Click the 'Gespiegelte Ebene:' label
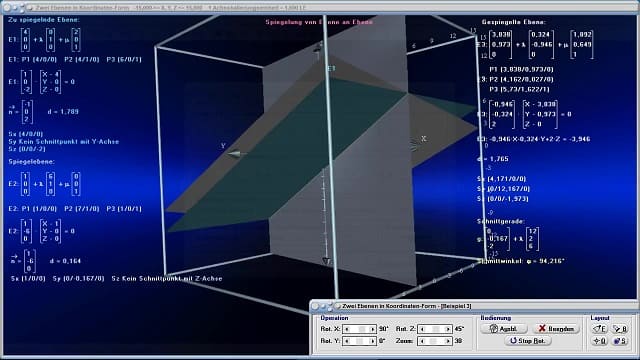This screenshot has height=360, width=640. [x=513, y=22]
